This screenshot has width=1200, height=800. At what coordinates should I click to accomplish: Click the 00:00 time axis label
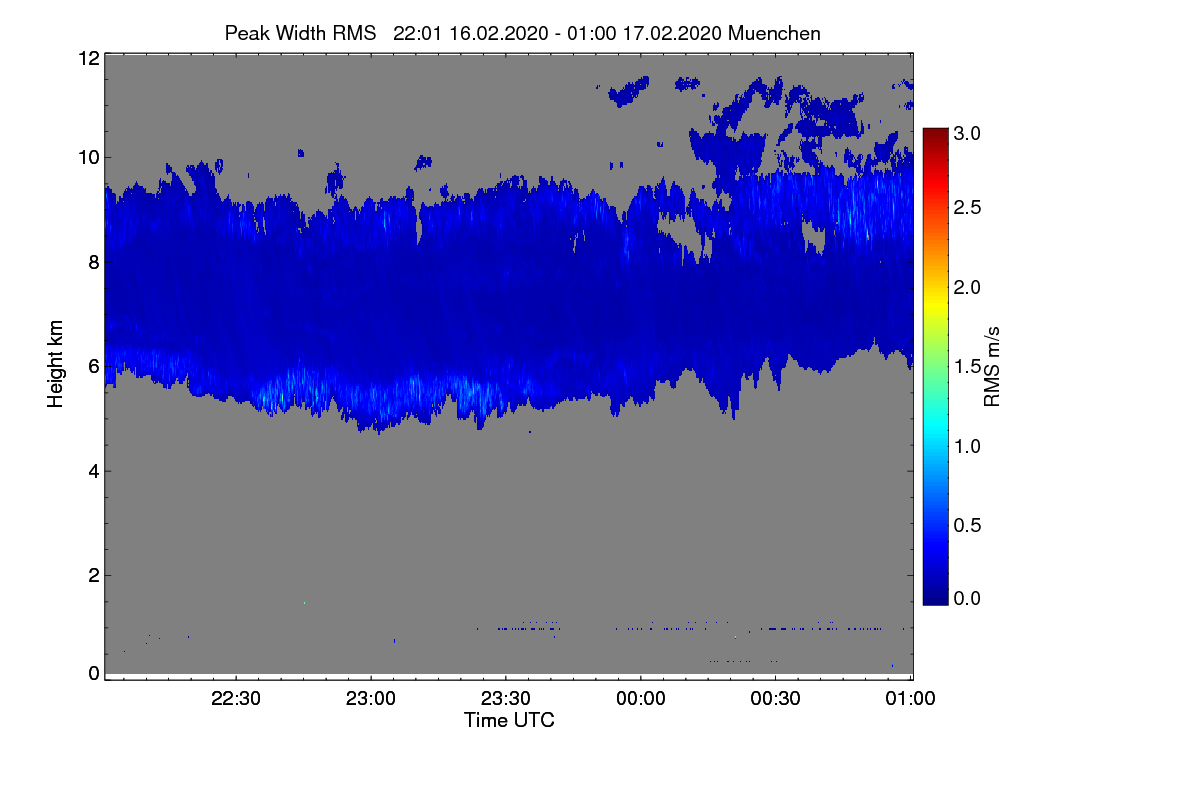[641, 699]
